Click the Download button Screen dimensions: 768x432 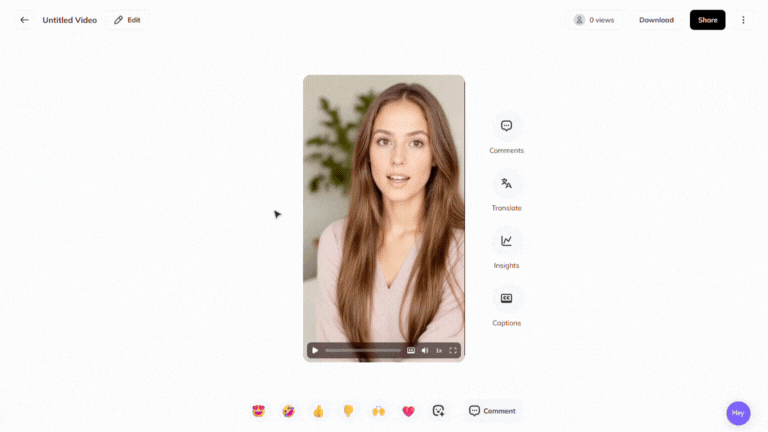656,20
